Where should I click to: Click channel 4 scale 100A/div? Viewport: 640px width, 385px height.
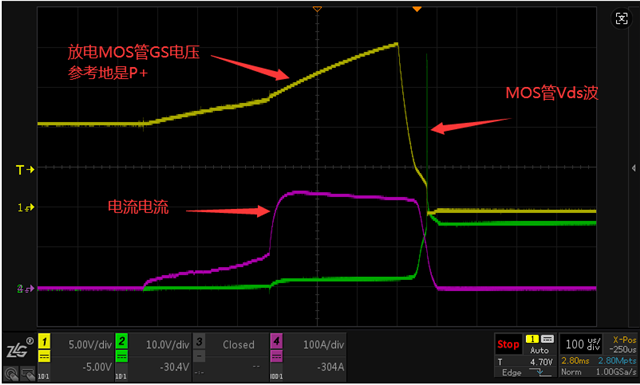pos(324,345)
